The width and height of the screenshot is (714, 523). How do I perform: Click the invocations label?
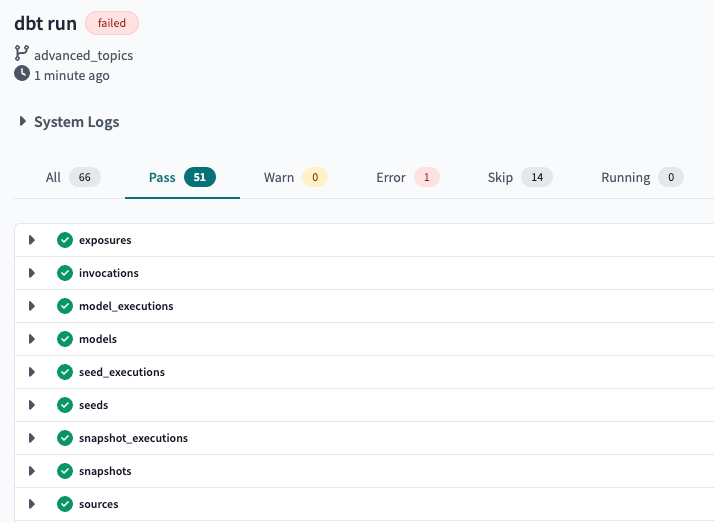point(109,273)
